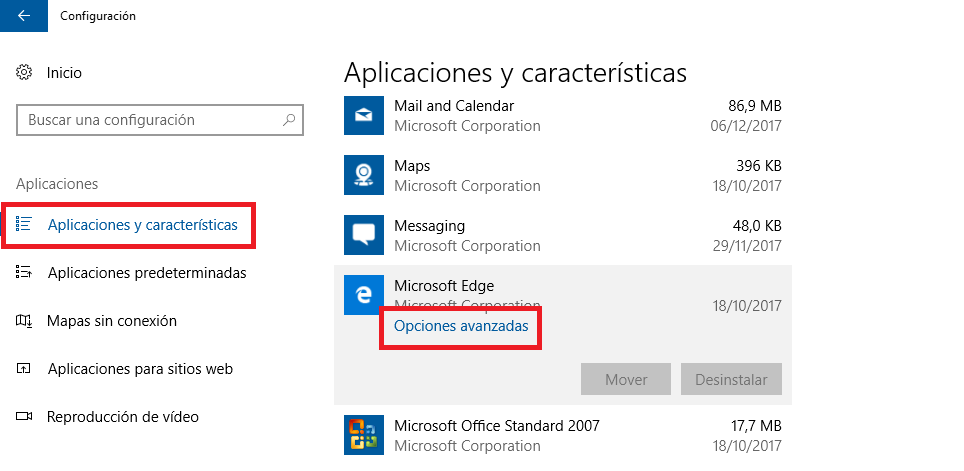Click the Desinstalar button

731,379
